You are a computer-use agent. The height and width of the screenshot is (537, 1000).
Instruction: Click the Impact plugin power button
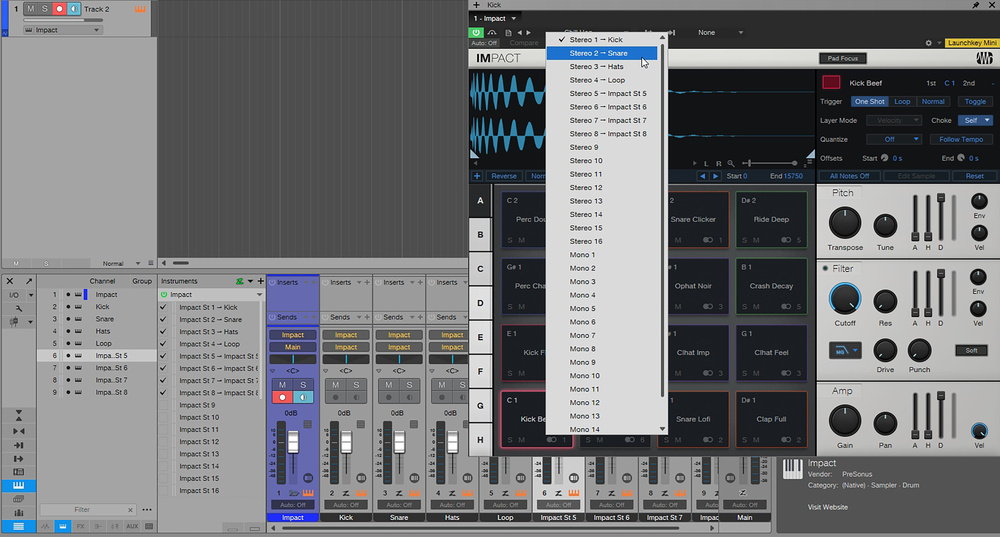pyautogui.click(x=477, y=32)
